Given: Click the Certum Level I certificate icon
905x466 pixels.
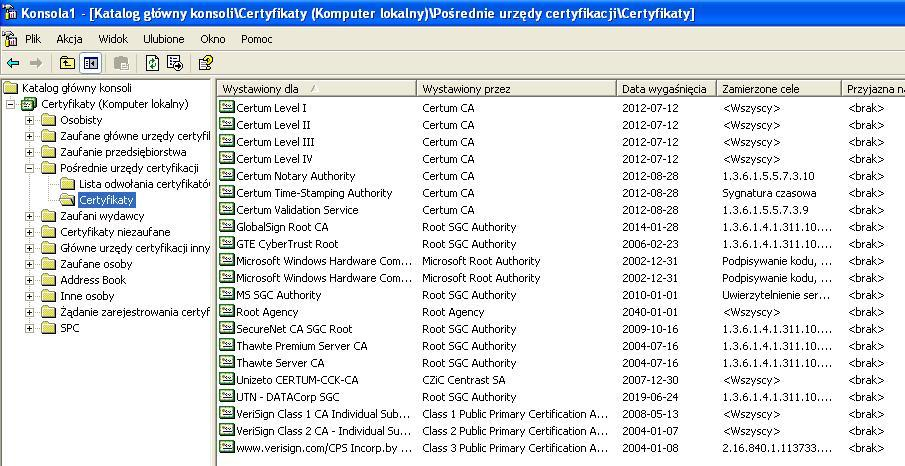Looking at the screenshot, I should [x=227, y=107].
